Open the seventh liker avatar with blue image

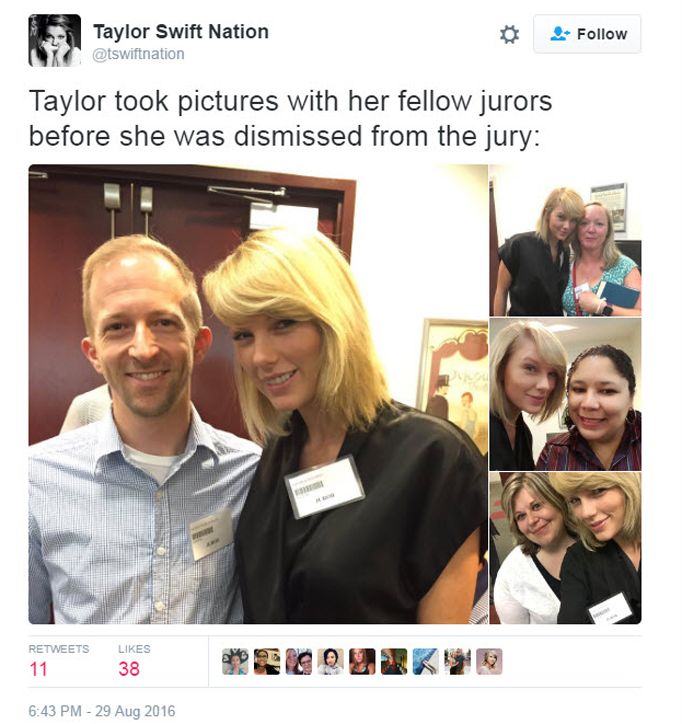tap(426, 662)
